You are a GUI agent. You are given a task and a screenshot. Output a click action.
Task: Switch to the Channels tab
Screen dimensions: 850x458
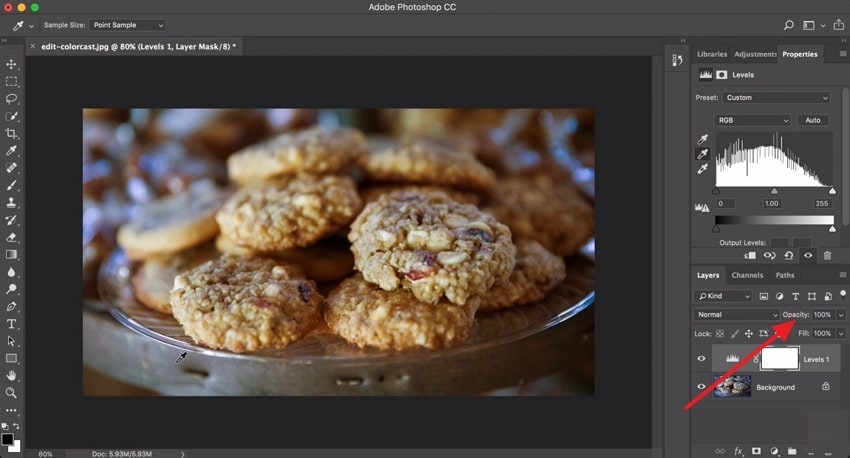(747, 275)
